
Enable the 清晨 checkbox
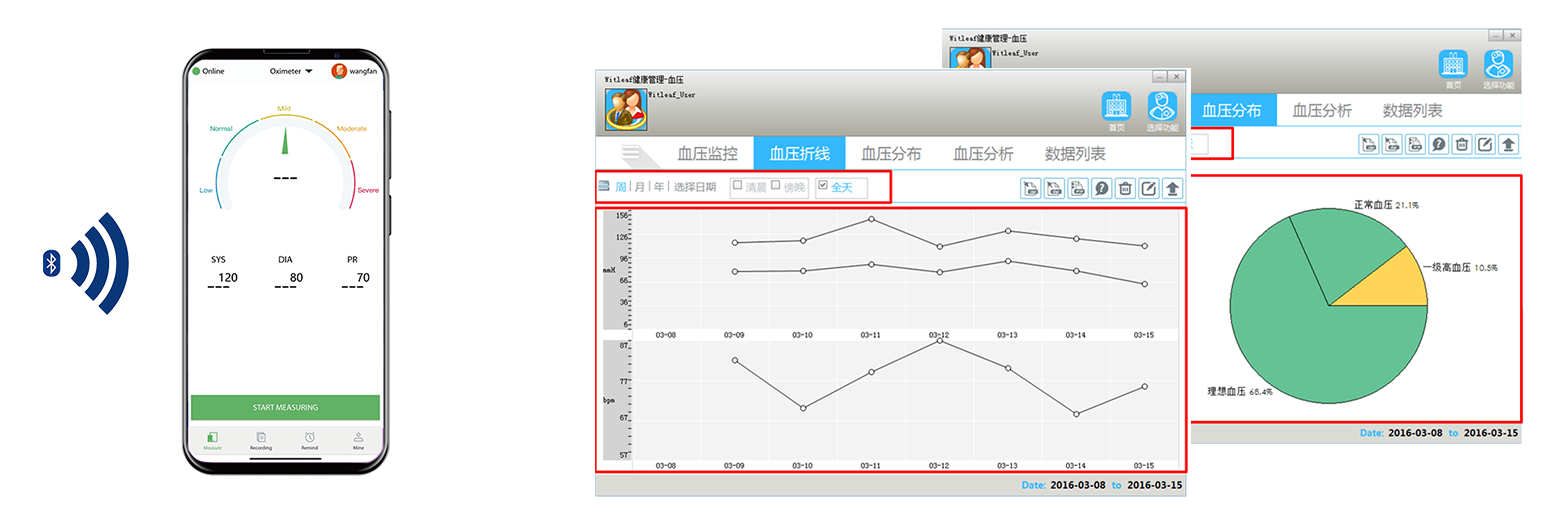738,186
